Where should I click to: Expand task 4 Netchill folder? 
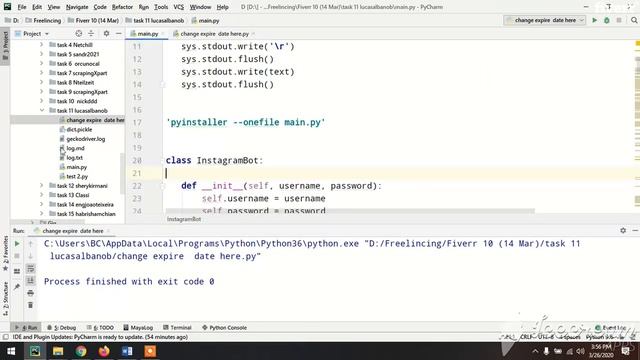(41, 44)
